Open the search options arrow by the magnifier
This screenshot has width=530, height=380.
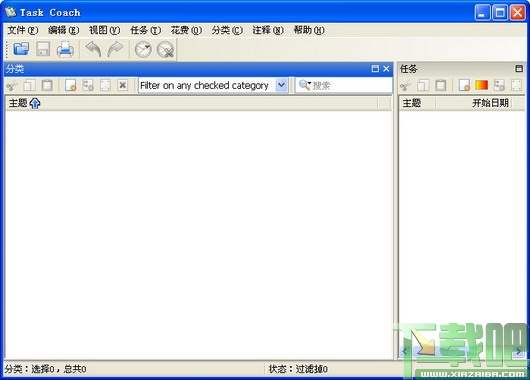click(x=309, y=83)
